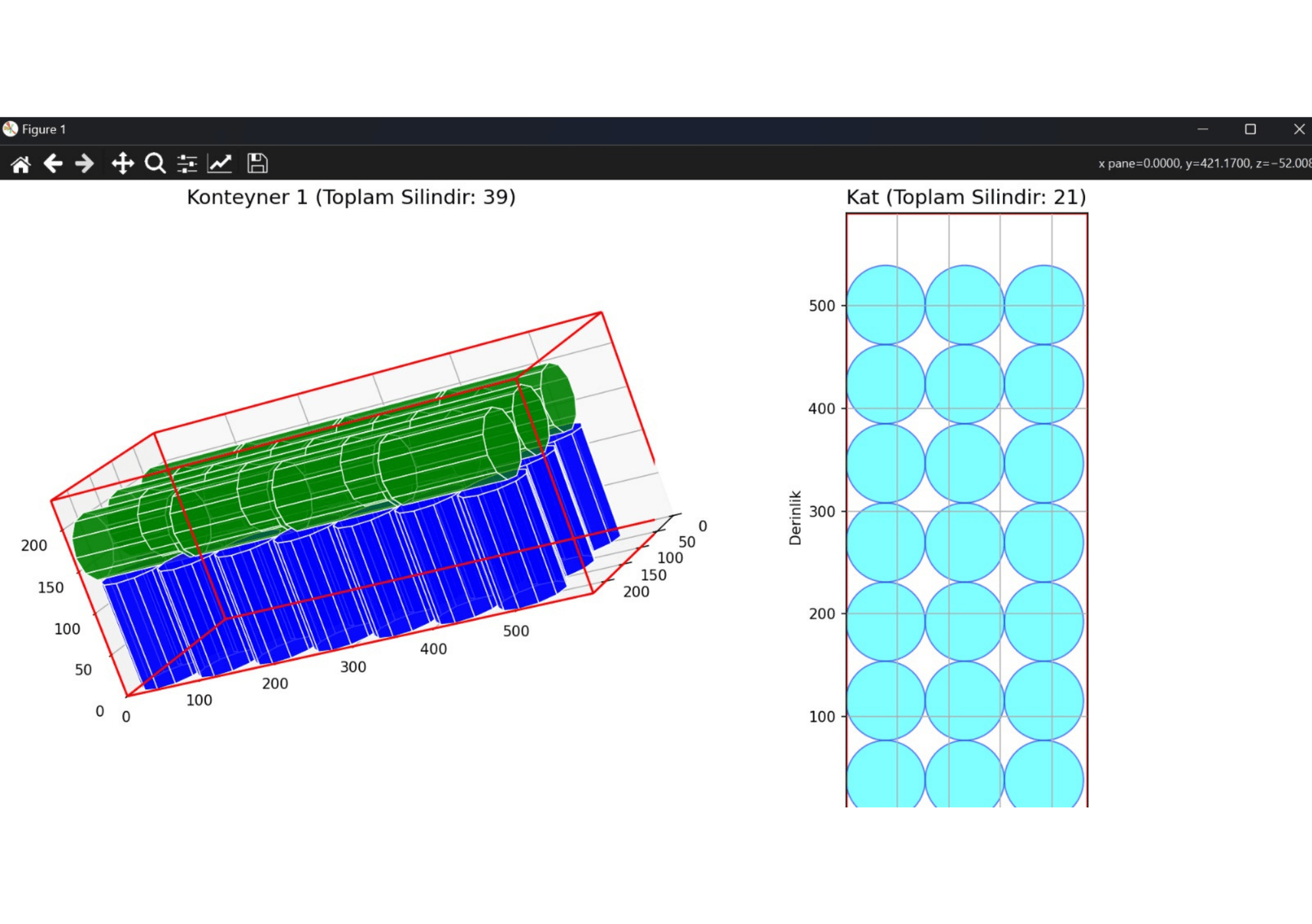Reset the view with the Home icon

pyautogui.click(x=20, y=163)
